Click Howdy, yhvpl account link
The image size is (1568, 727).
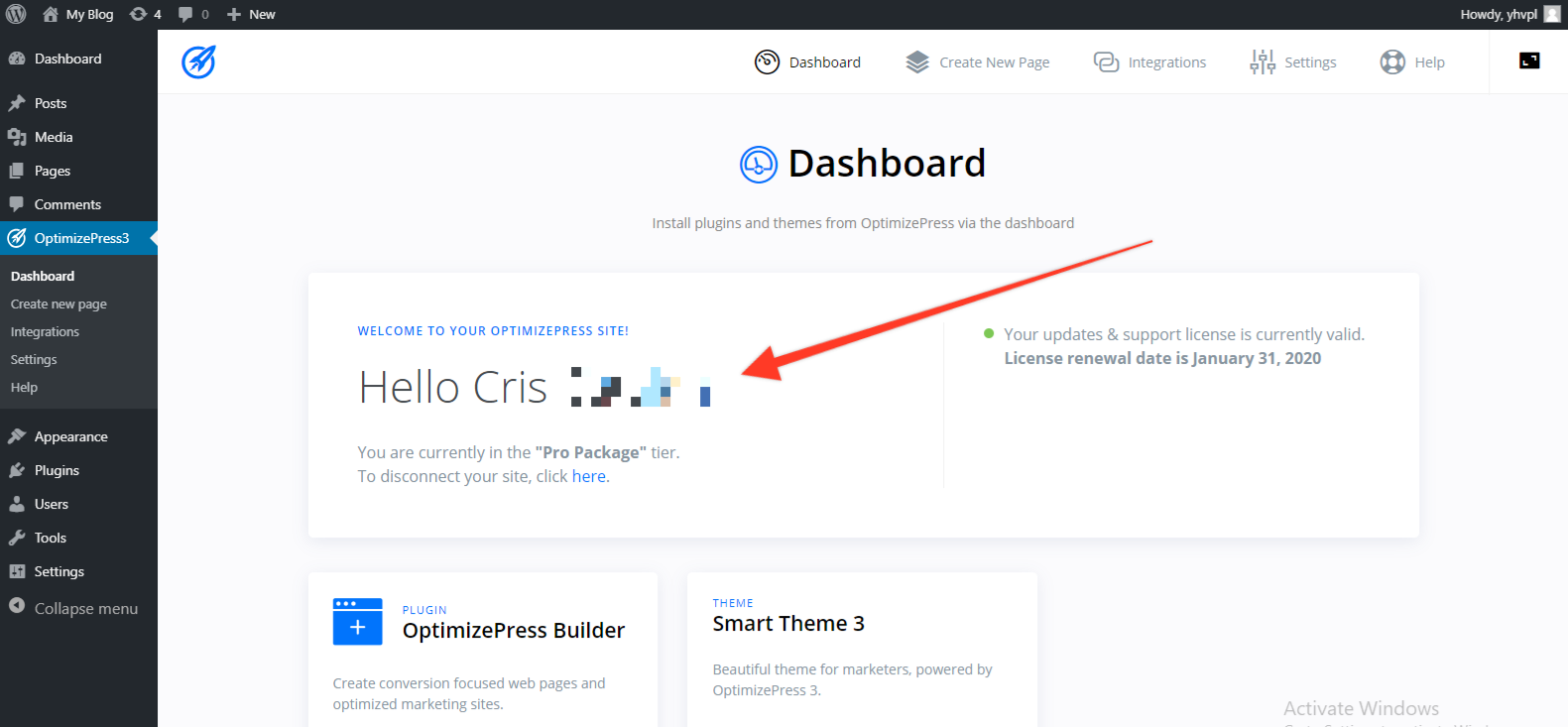1499,14
